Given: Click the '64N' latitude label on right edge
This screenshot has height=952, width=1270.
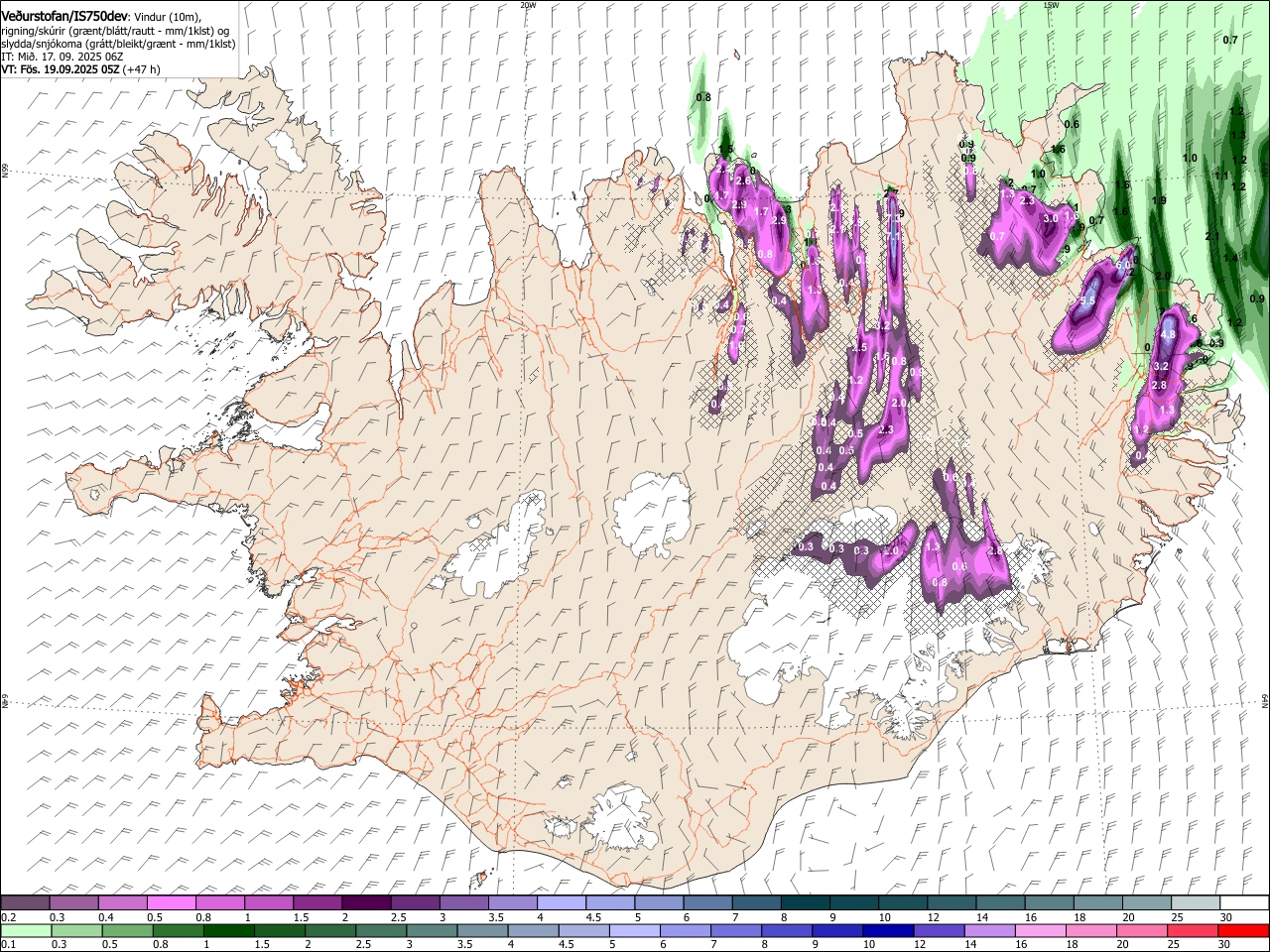Looking at the screenshot, I should [x=1265, y=701].
